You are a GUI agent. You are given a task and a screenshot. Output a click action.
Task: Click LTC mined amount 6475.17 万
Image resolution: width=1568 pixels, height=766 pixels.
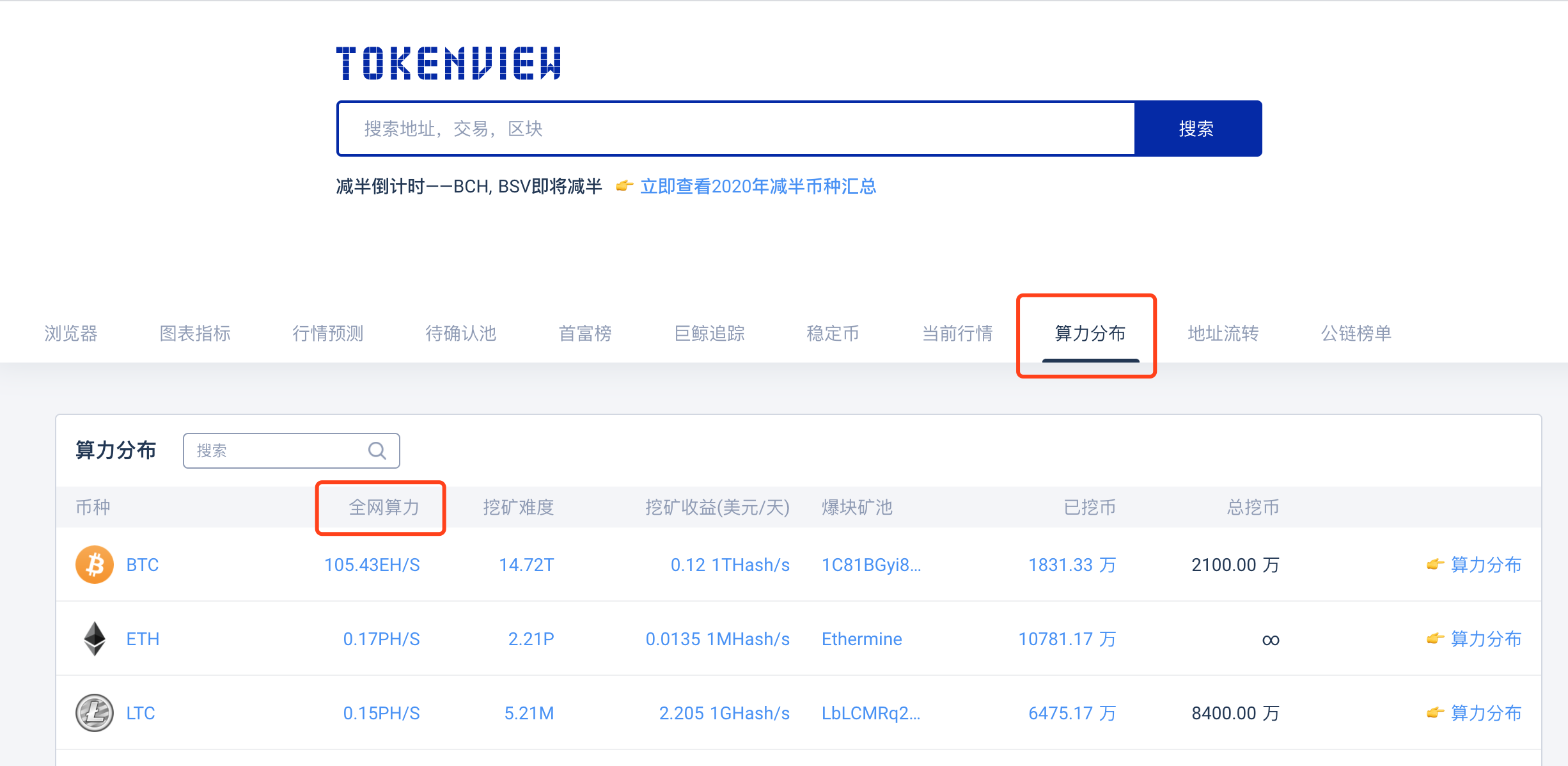[x=1072, y=713]
